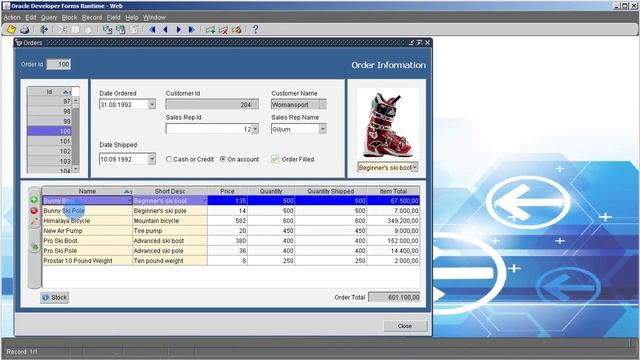
Task: Click the Cut toolbar icon
Action: click(x=62, y=29)
